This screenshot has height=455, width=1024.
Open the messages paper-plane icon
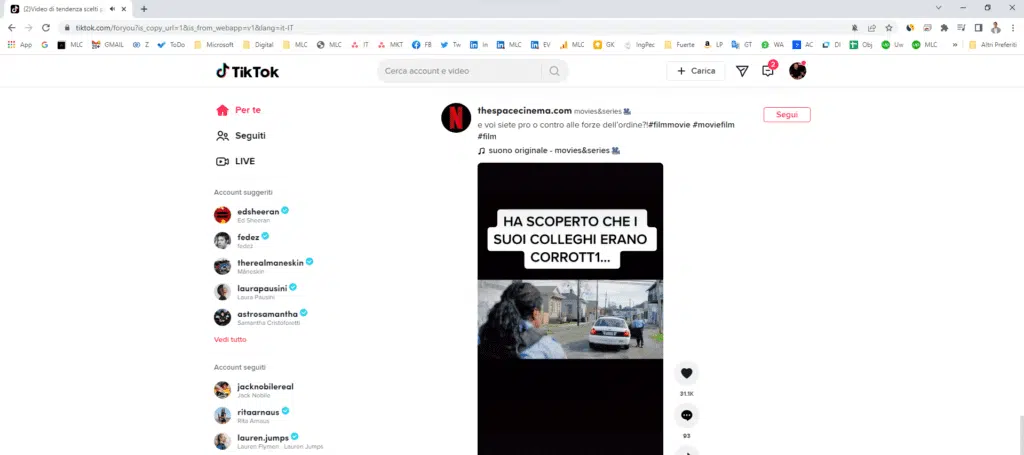click(x=742, y=71)
